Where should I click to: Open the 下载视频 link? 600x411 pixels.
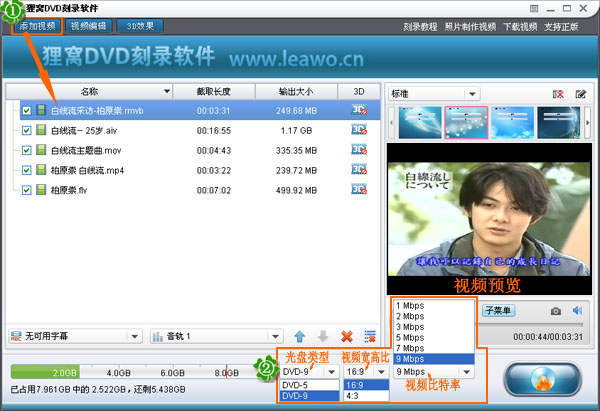[520, 27]
